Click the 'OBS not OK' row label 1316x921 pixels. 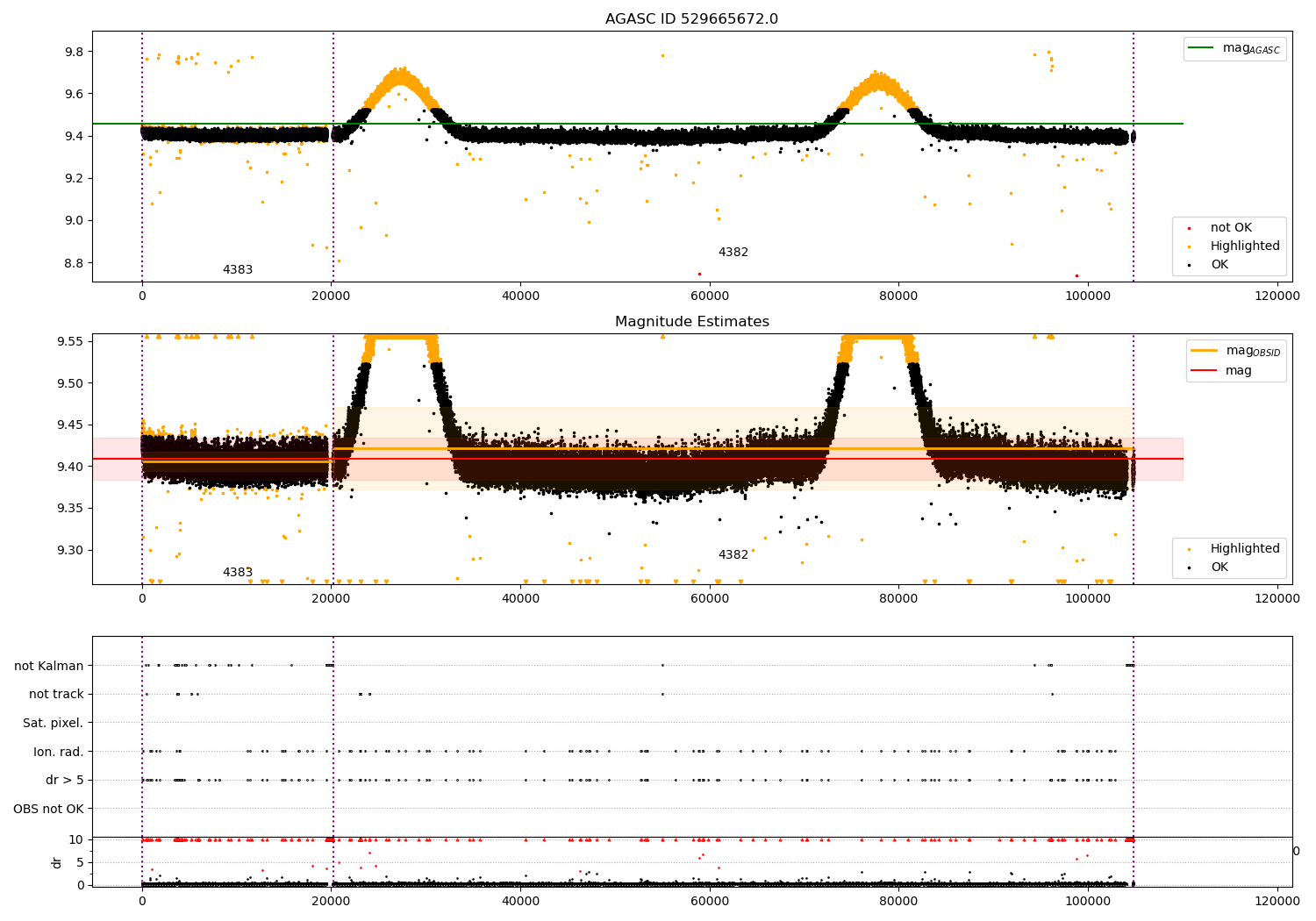(x=48, y=809)
